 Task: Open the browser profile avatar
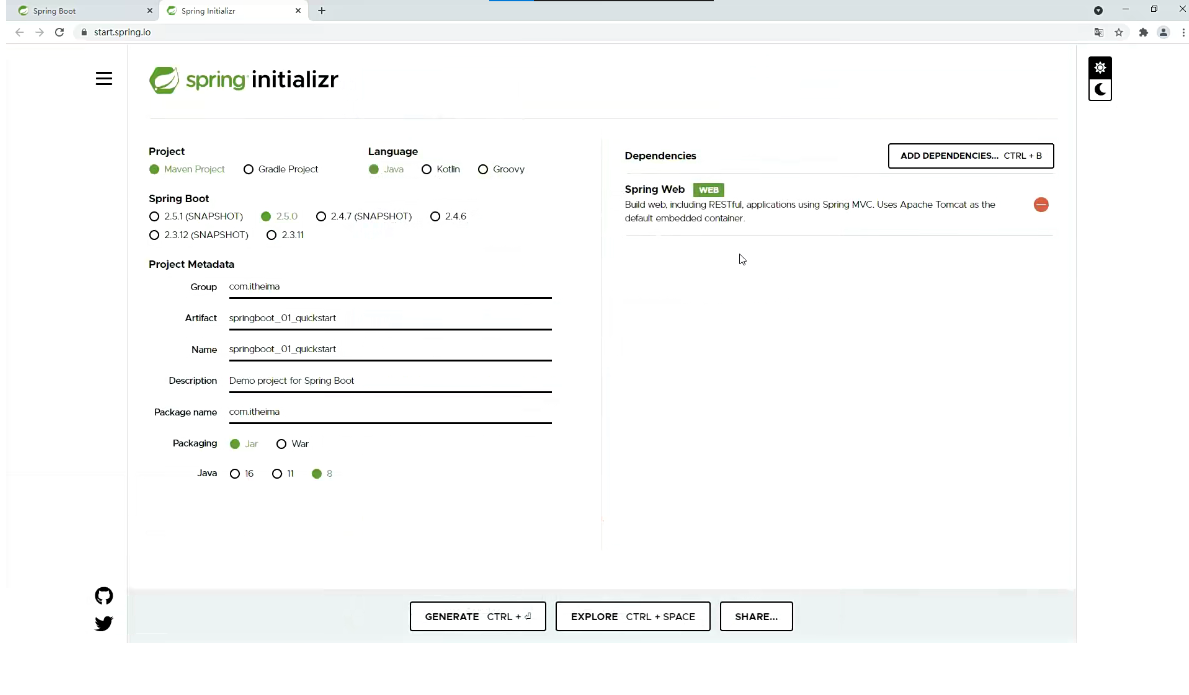tap(1163, 32)
